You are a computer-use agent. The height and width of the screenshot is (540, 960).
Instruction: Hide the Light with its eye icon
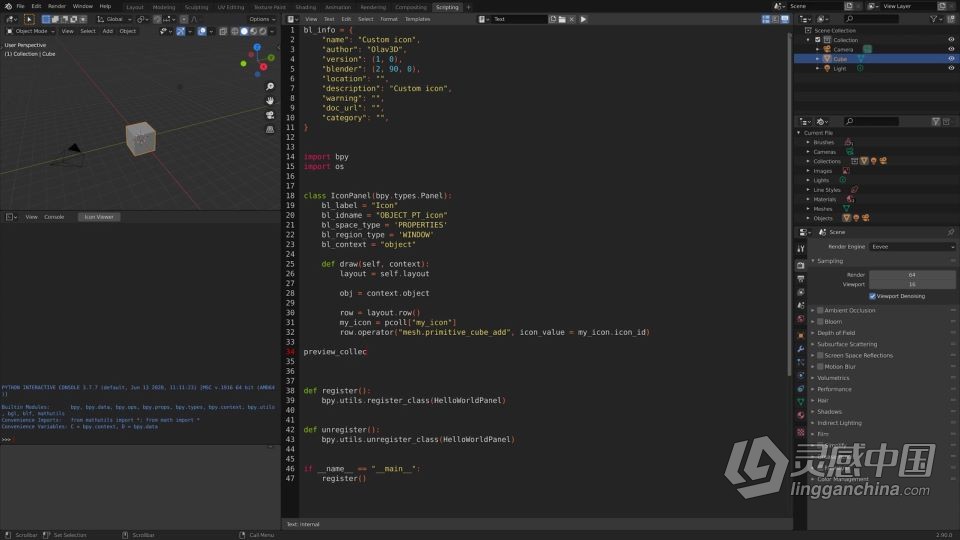coord(951,69)
